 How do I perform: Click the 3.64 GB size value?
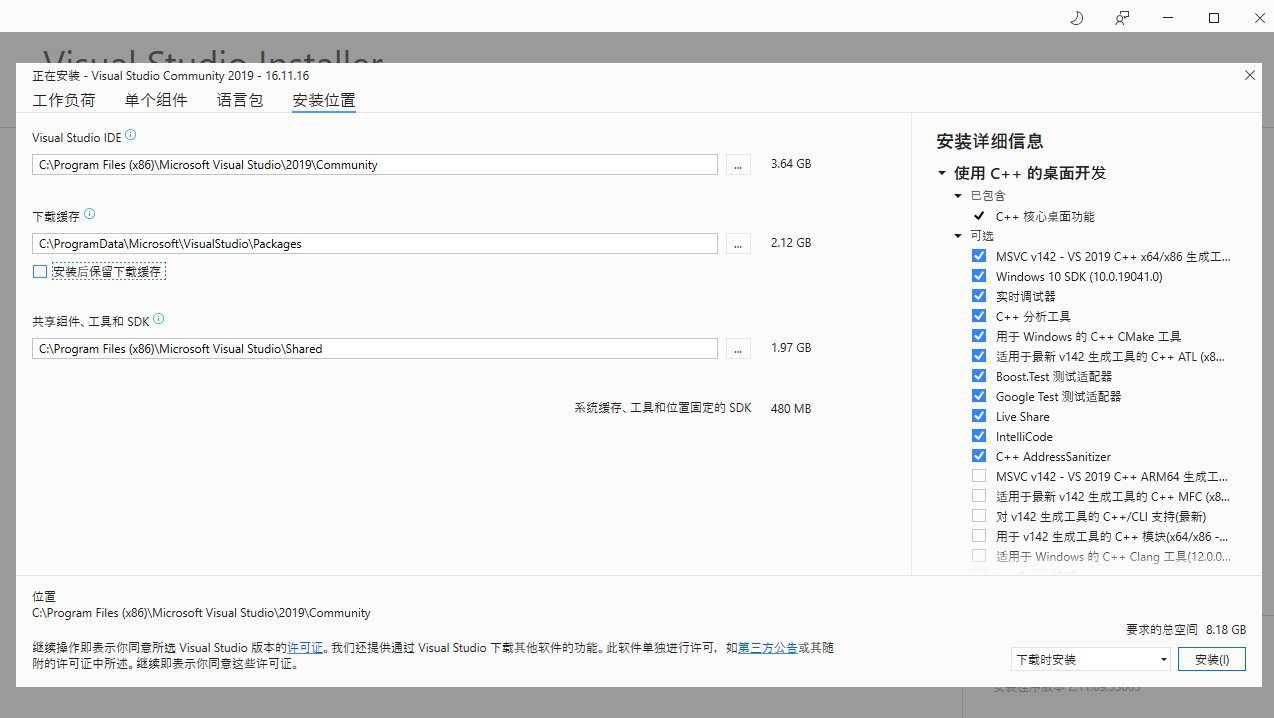click(791, 164)
